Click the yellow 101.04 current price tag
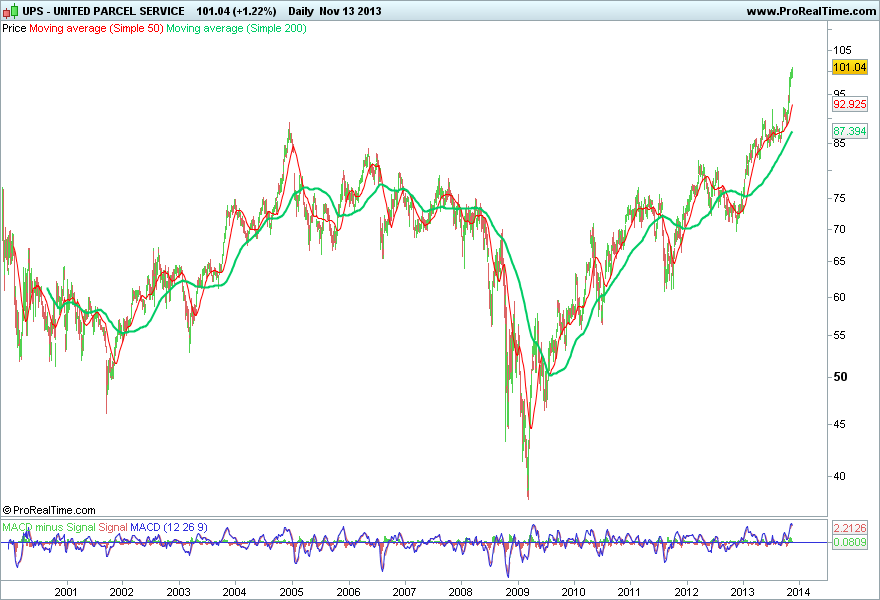The height and width of the screenshot is (600, 880). pyautogui.click(x=850, y=67)
